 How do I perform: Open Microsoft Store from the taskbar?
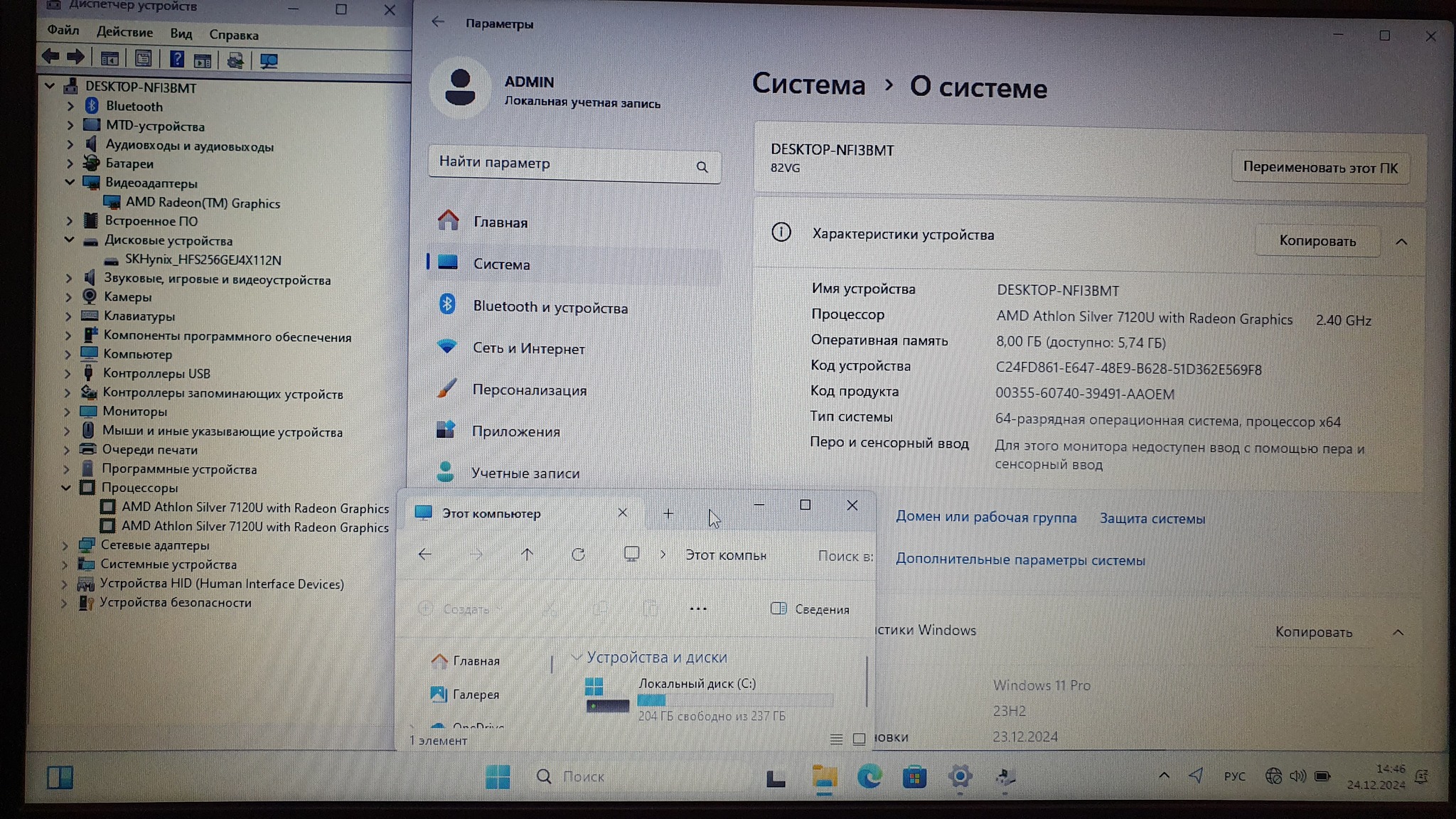click(x=914, y=777)
